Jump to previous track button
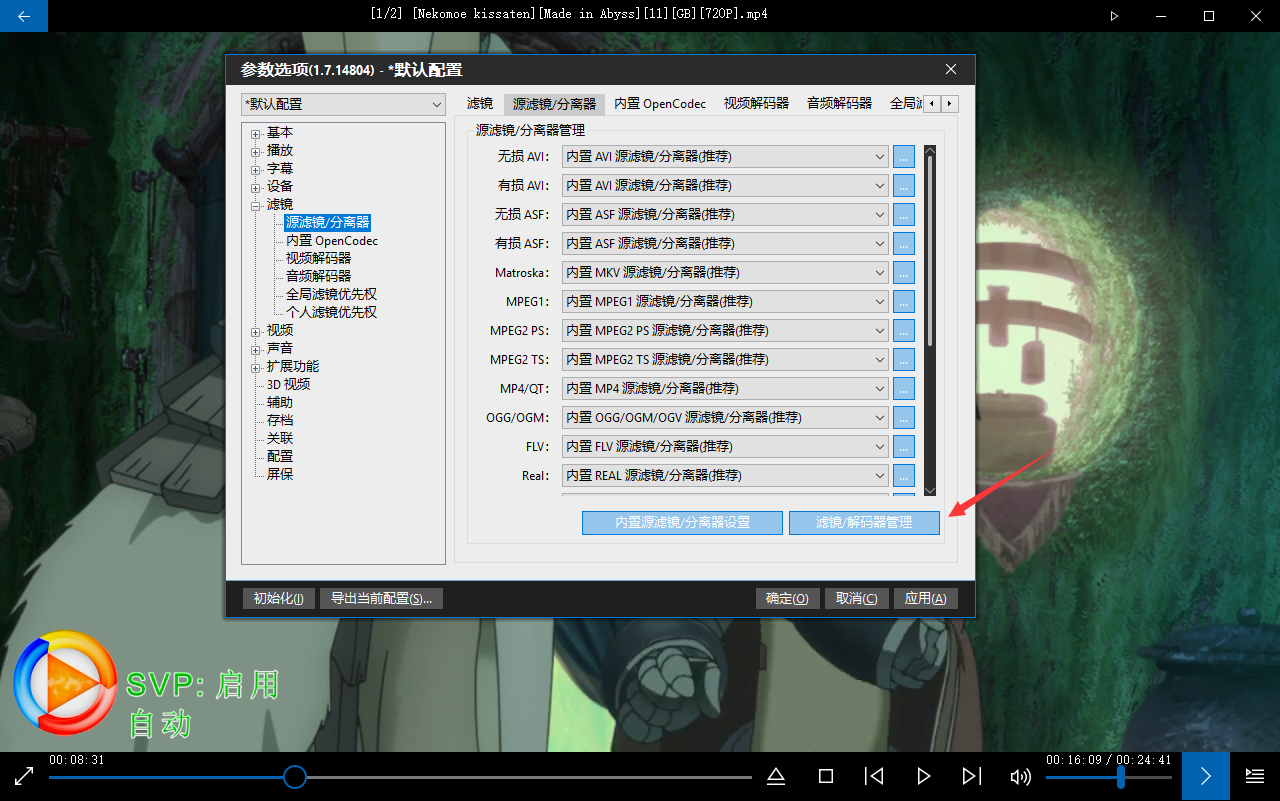This screenshot has height=801, width=1280. pos(874,776)
